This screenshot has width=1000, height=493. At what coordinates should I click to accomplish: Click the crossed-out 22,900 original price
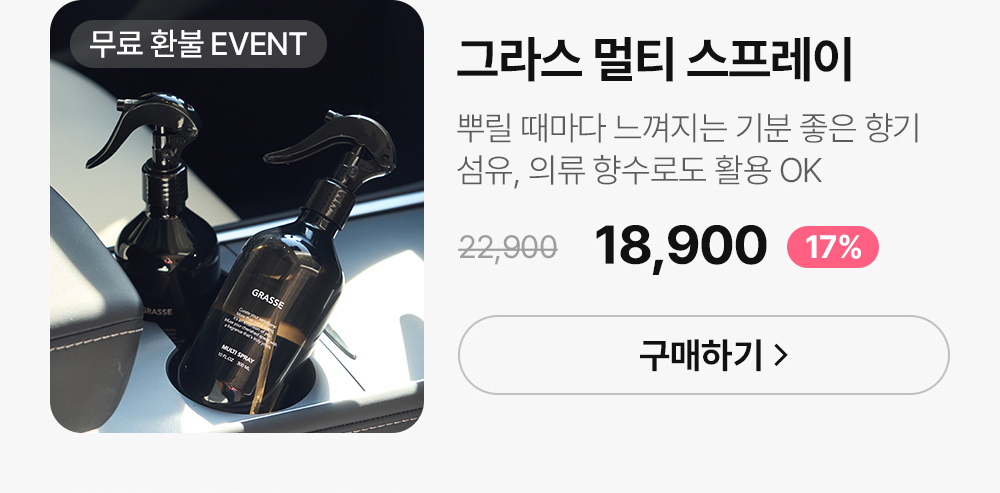click(x=508, y=247)
